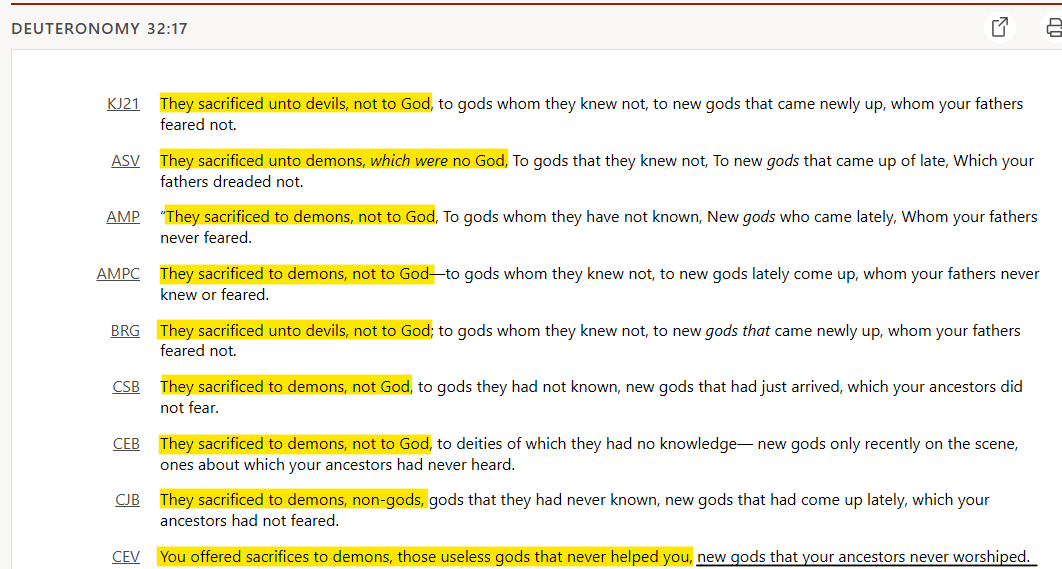Open the CSB translation link

tap(127, 387)
